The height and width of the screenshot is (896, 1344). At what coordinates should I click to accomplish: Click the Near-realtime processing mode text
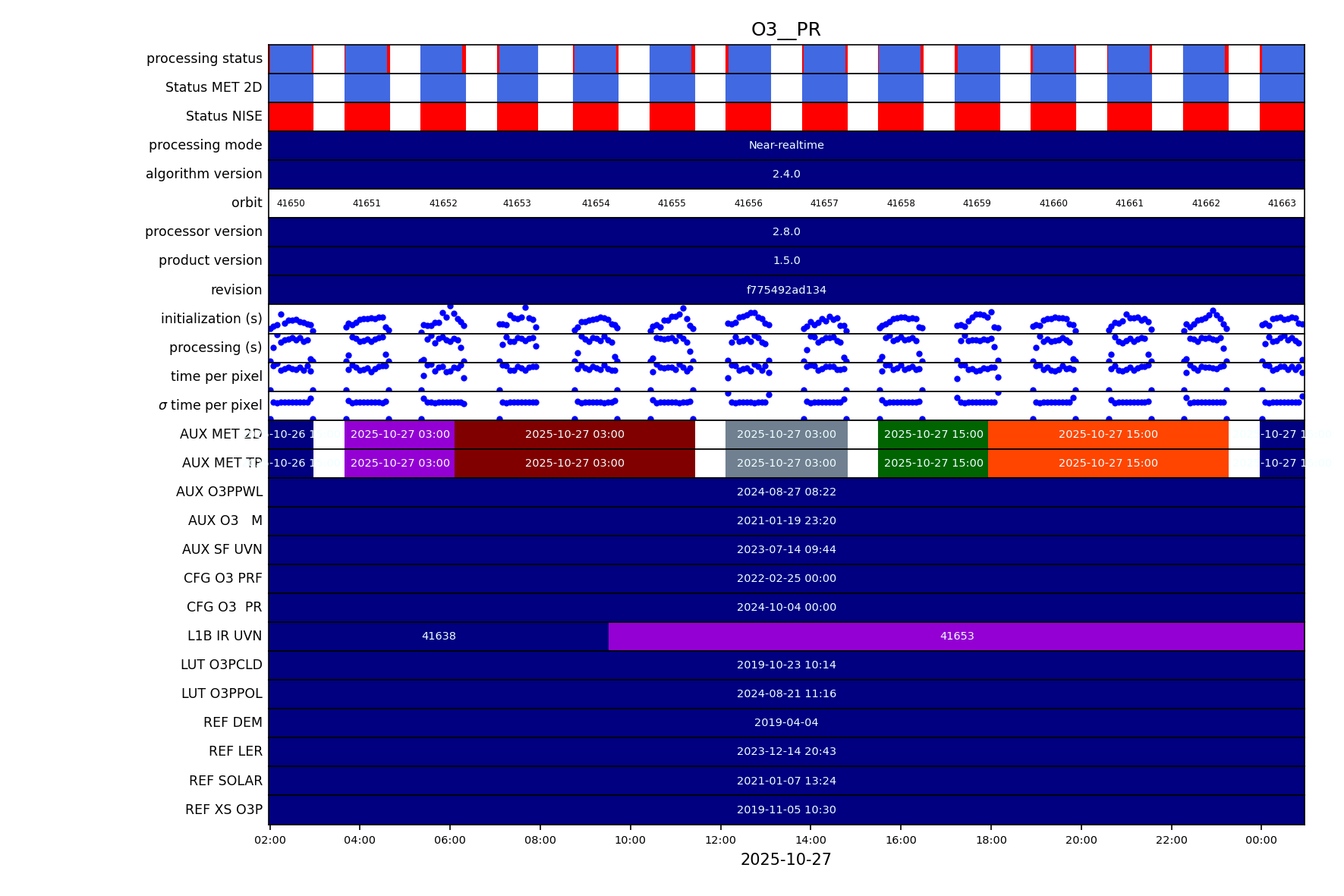[x=786, y=146]
